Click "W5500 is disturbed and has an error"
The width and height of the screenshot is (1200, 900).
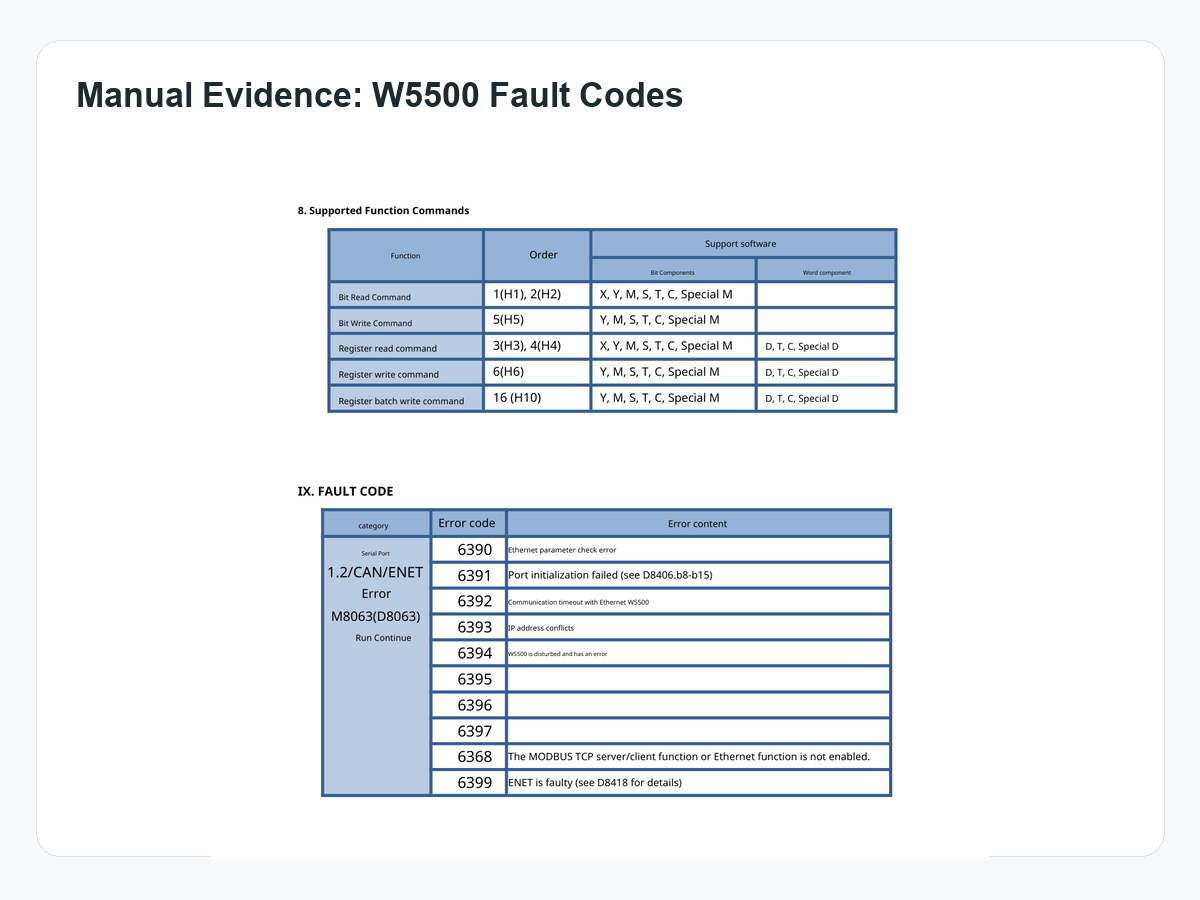point(557,654)
